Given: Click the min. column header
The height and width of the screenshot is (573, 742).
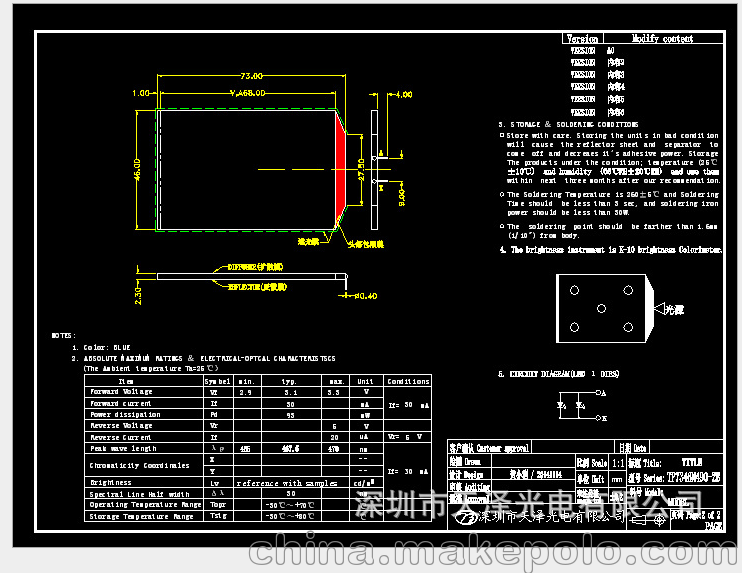Looking at the screenshot, I should point(247,381).
